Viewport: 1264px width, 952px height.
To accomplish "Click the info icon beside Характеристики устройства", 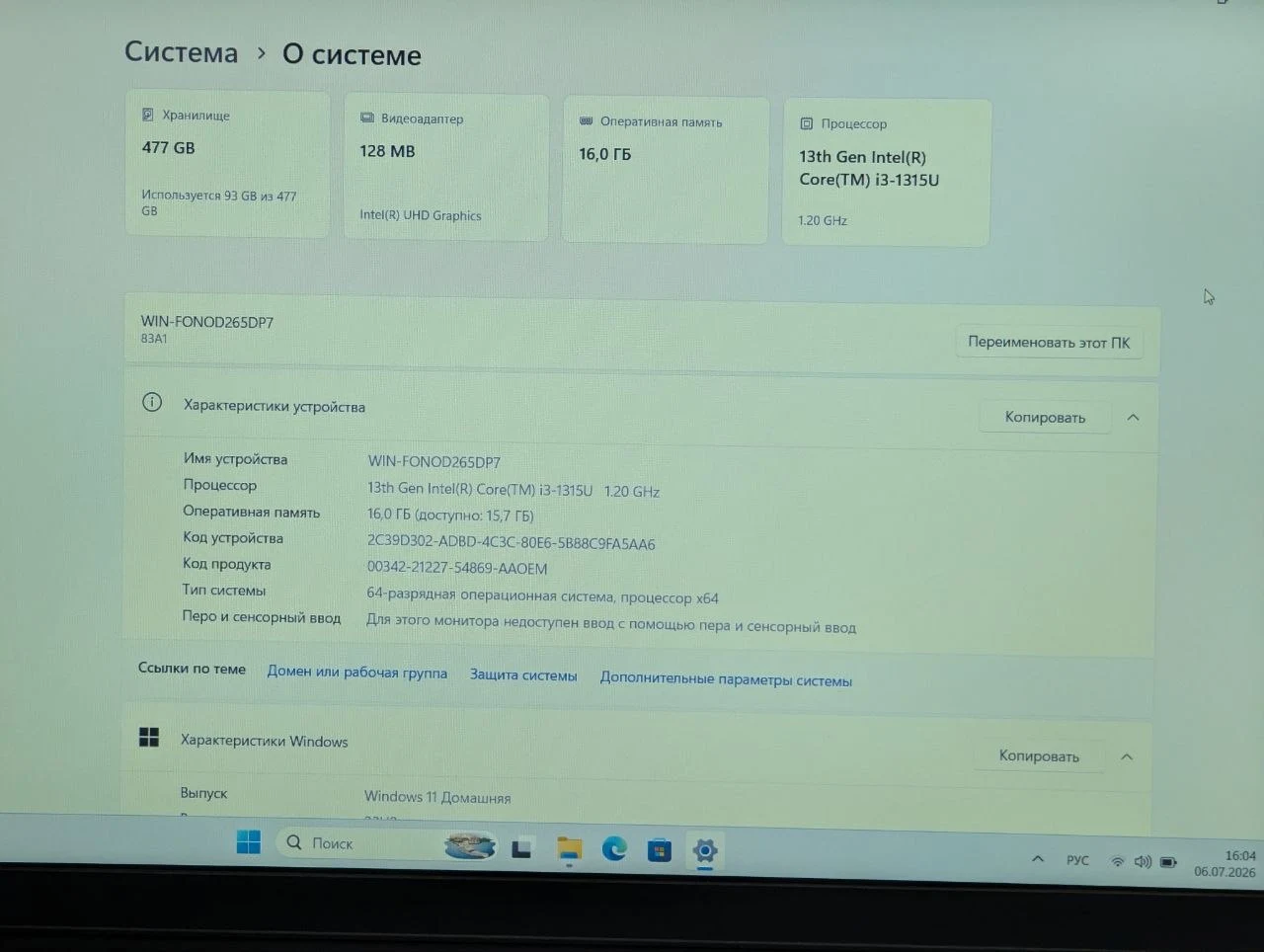I will click(152, 402).
